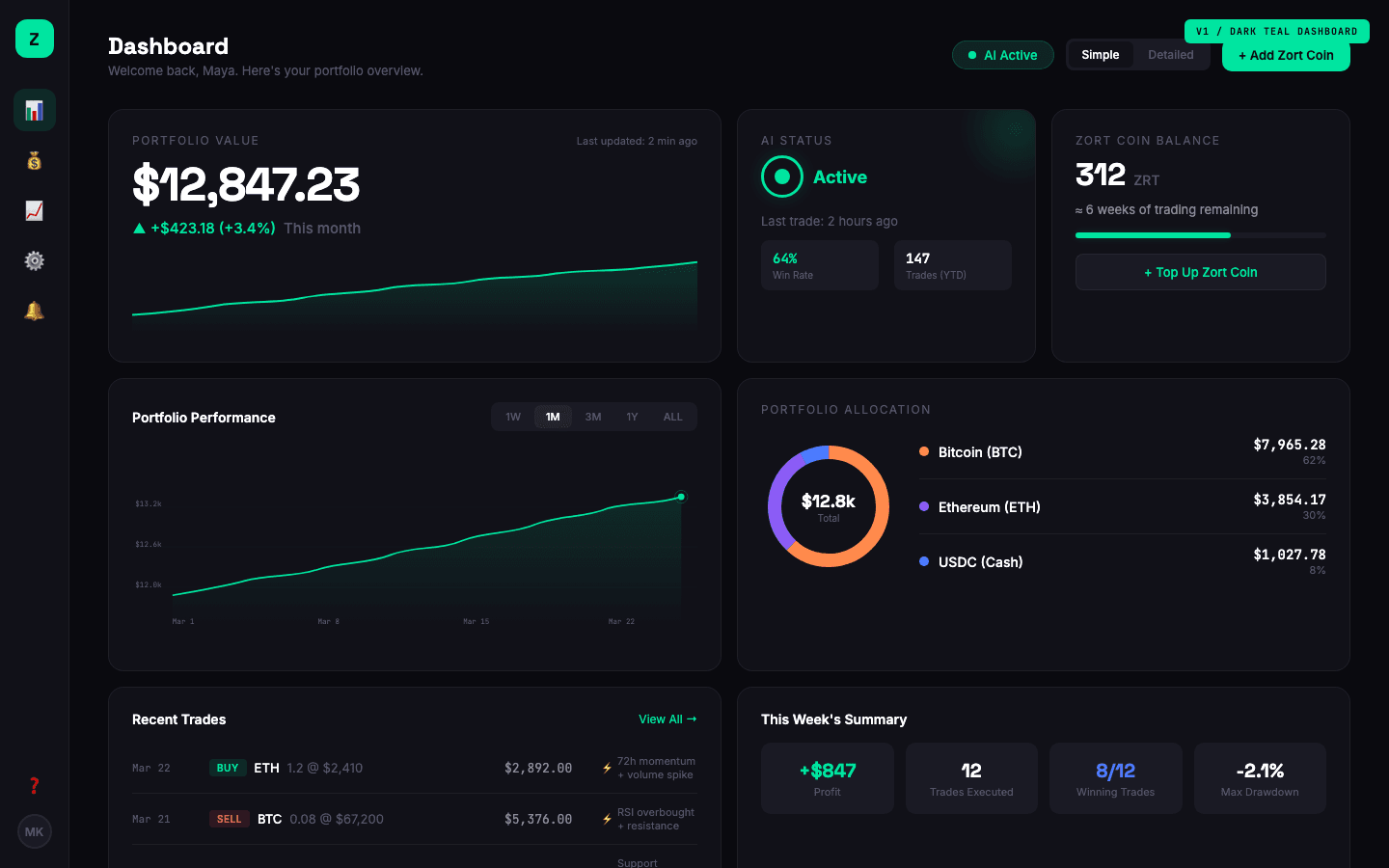Open View All recent trades
Image resolution: width=1389 pixels, height=868 pixels.
pyautogui.click(x=667, y=719)
